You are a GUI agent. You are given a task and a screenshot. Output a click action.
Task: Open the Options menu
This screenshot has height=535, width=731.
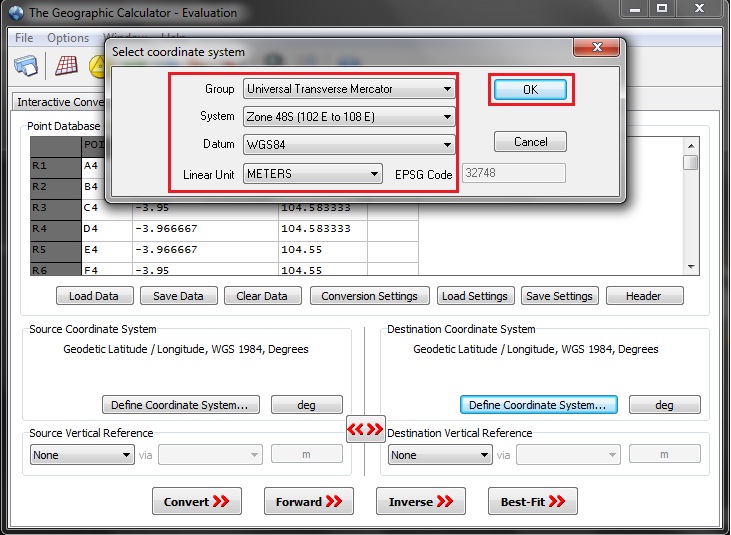[68, 38]
